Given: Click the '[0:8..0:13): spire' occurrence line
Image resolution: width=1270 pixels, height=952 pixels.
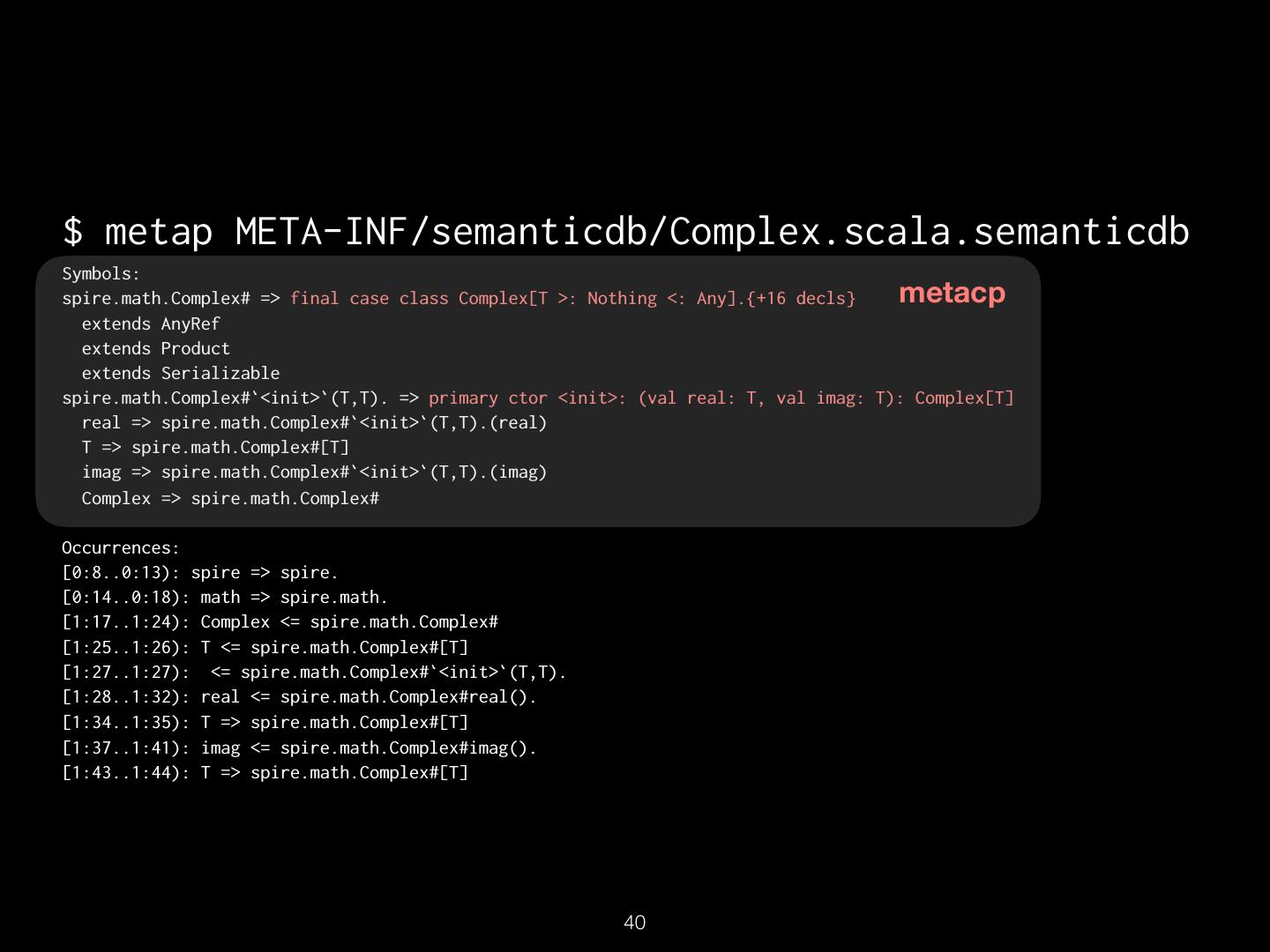Looking at the screenshot, I should [200, 573].
